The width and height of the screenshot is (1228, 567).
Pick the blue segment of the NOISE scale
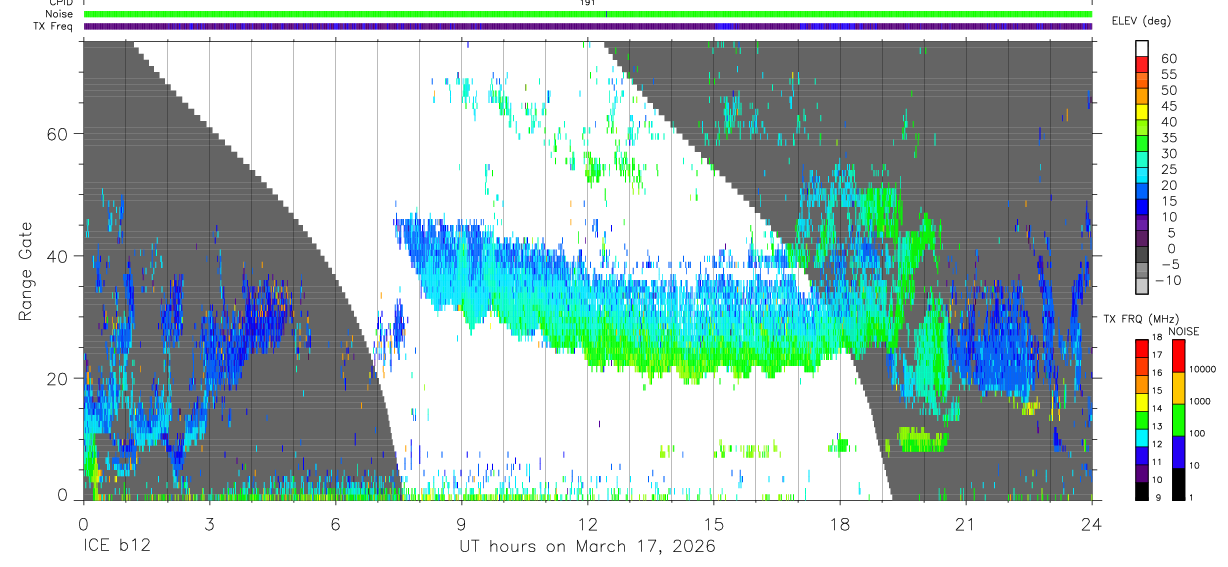1177,451
